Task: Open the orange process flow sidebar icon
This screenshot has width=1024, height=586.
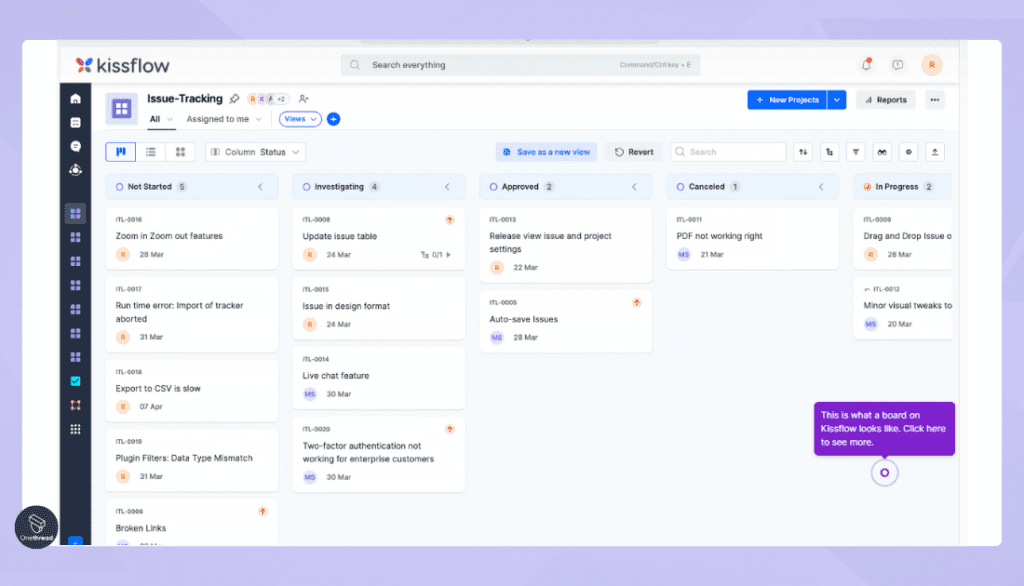Action: coord(75,405)
